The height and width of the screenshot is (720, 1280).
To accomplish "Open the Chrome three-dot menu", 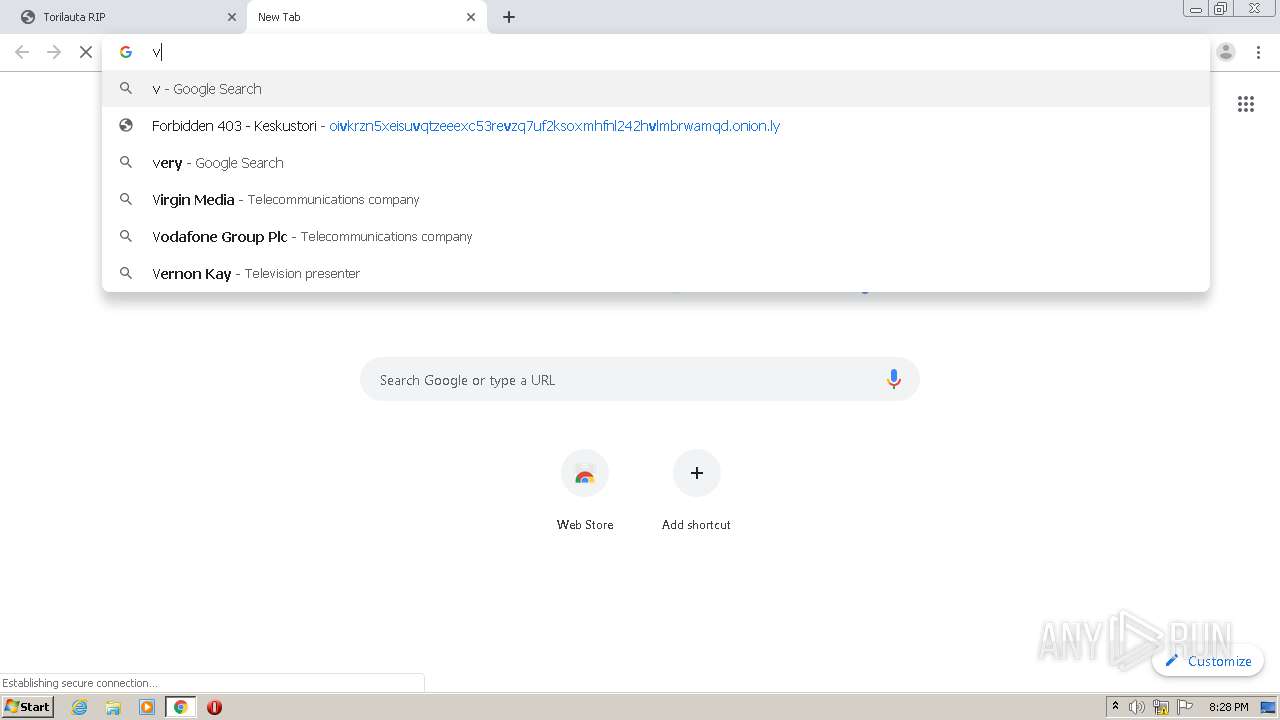I will click(x=1258, y=52).
